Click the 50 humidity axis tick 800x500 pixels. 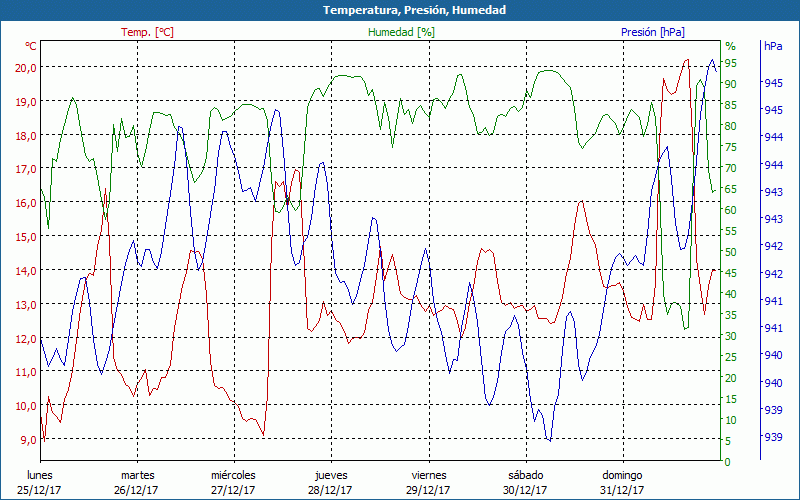point(731,252)
